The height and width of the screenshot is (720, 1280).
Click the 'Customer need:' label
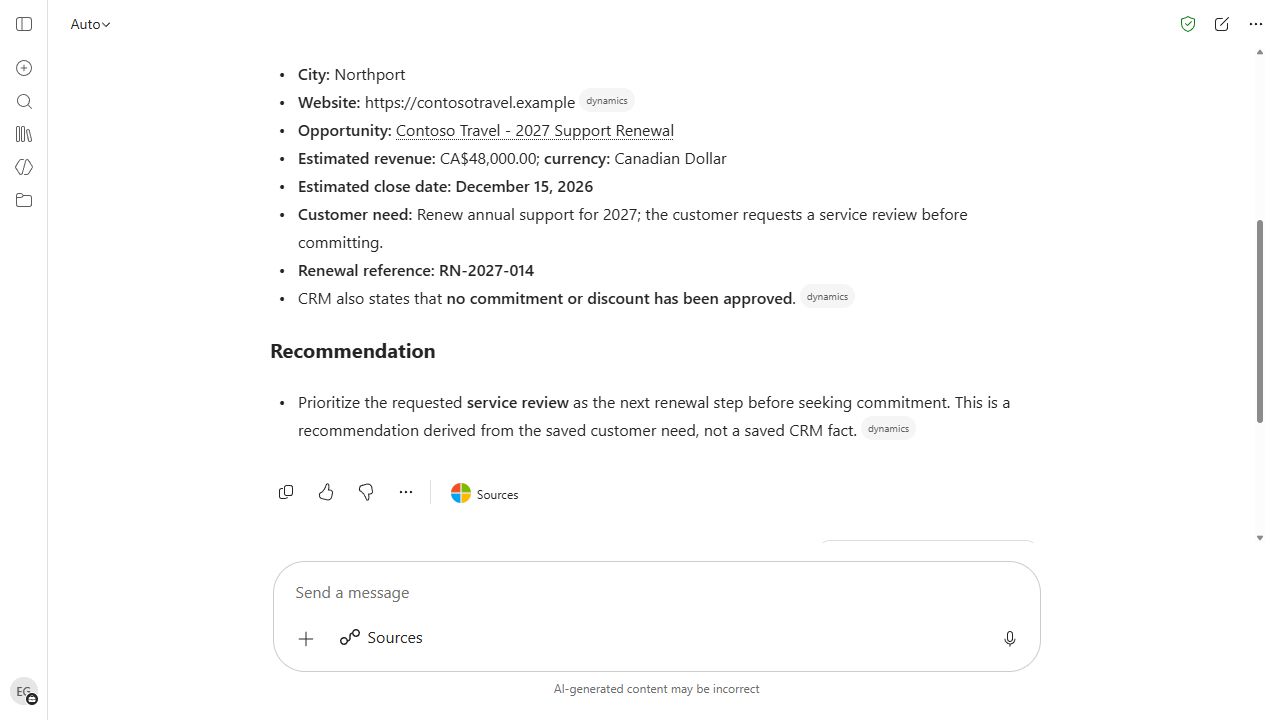[355, 215]
